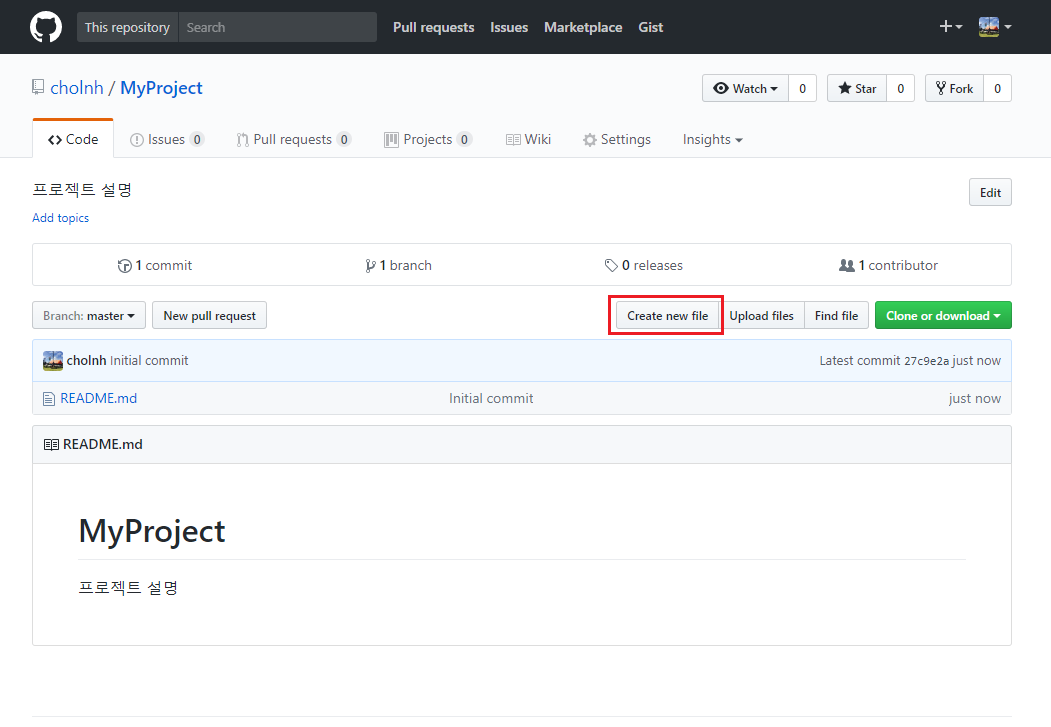Open the repository Pull requests tab
1051x727 pixels.
[294, 139]
